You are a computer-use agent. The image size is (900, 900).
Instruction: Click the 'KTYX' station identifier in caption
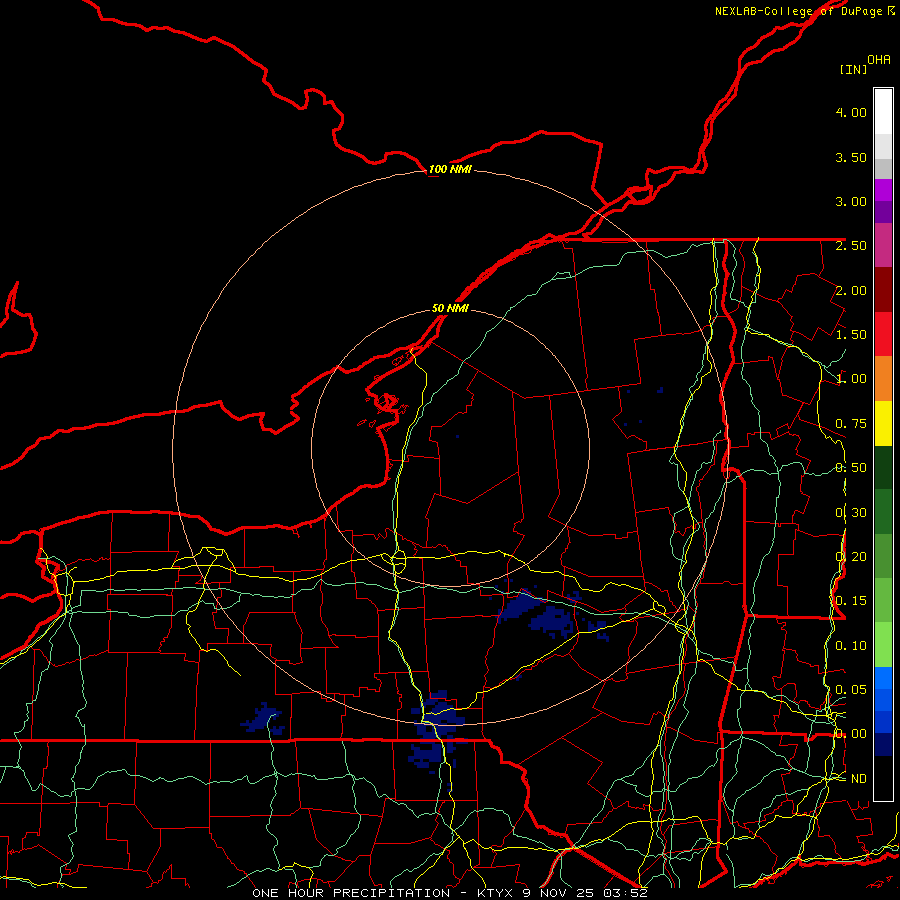pyautogui.click(x=496, y=893)
